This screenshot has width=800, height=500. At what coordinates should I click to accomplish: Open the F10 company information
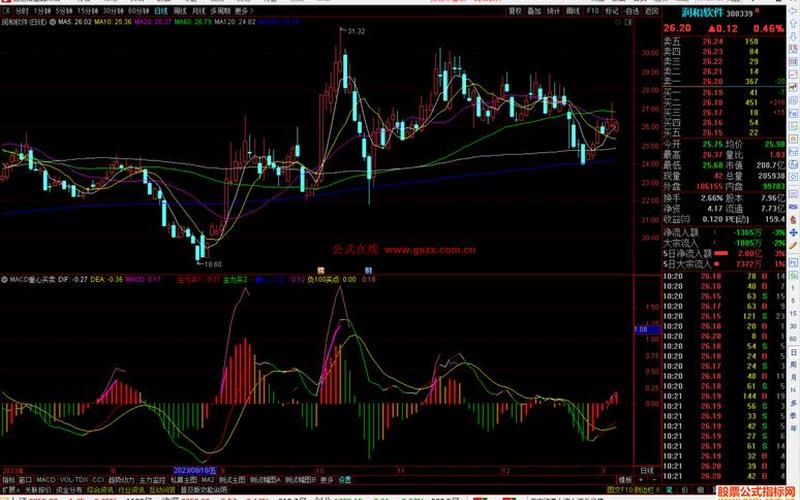[x=593, y=10]
